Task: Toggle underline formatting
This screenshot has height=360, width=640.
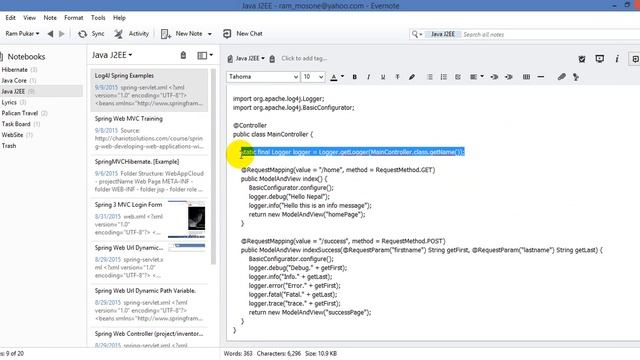Action: (382, 77)
